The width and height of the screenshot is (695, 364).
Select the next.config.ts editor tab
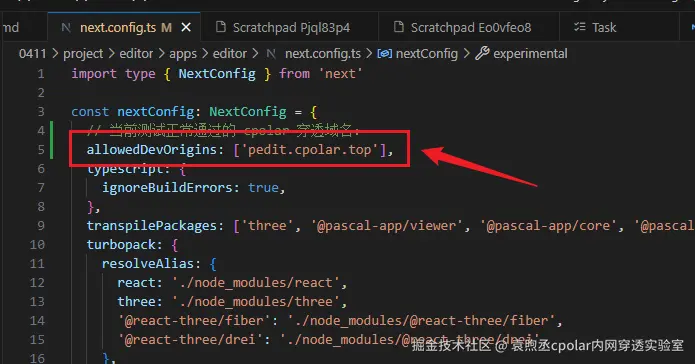click(x=124, y=27)
